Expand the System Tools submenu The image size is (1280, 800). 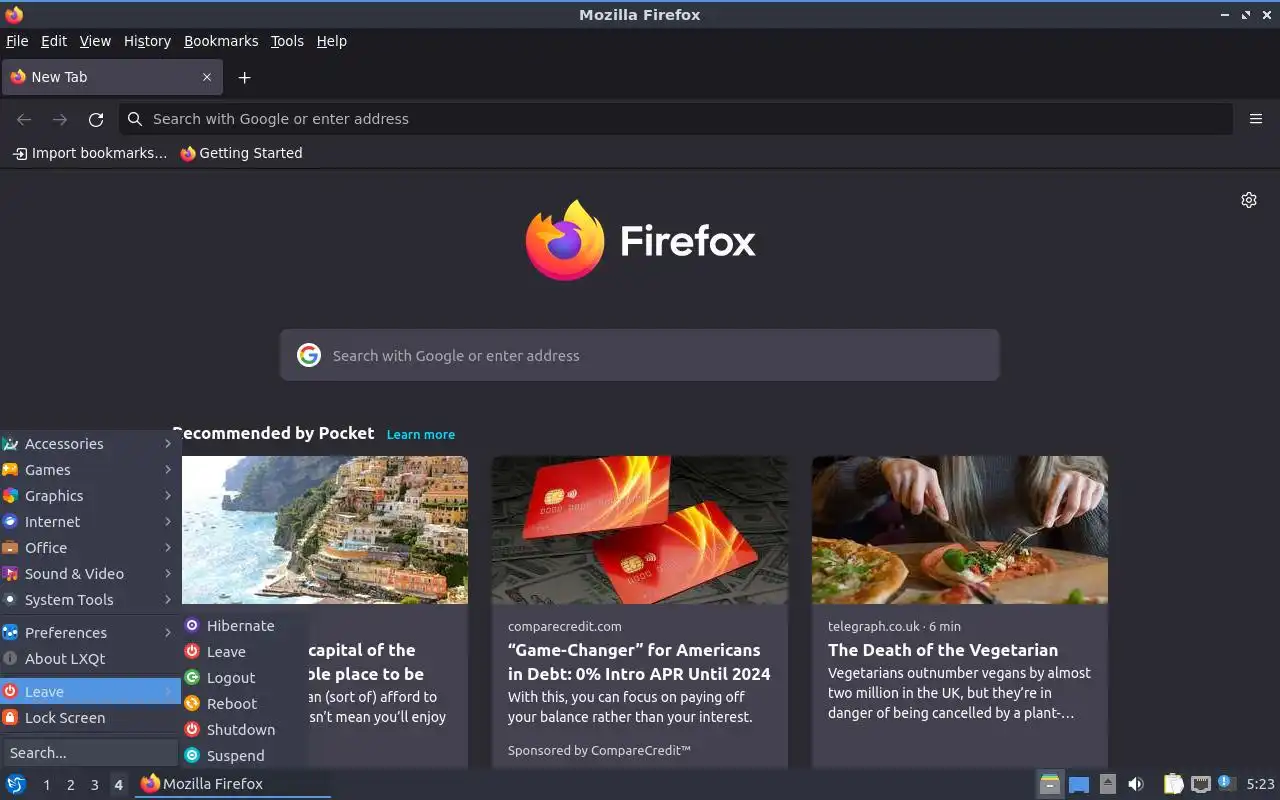coord(90,600)
